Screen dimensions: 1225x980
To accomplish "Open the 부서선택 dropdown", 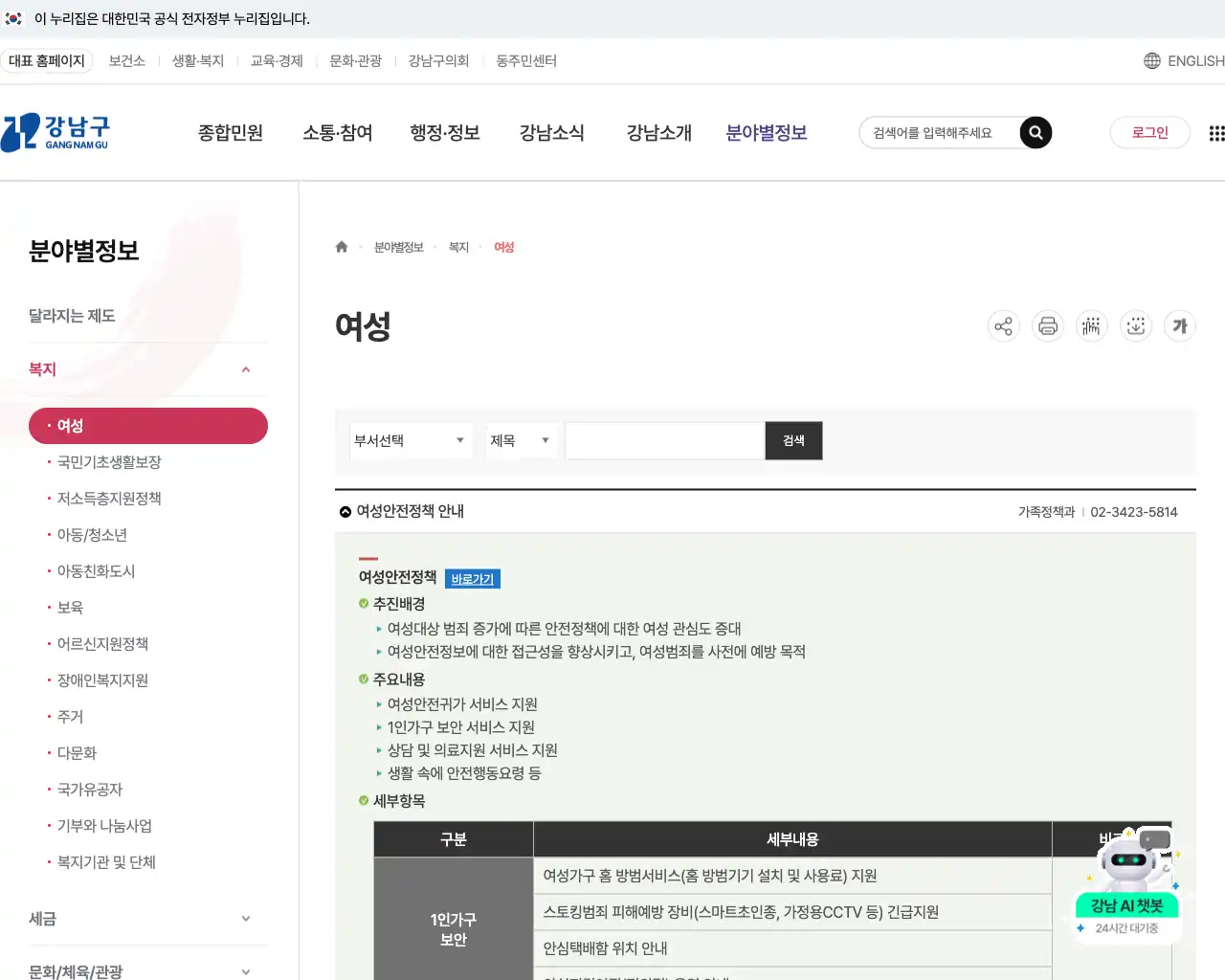I will tap(411, 440).
